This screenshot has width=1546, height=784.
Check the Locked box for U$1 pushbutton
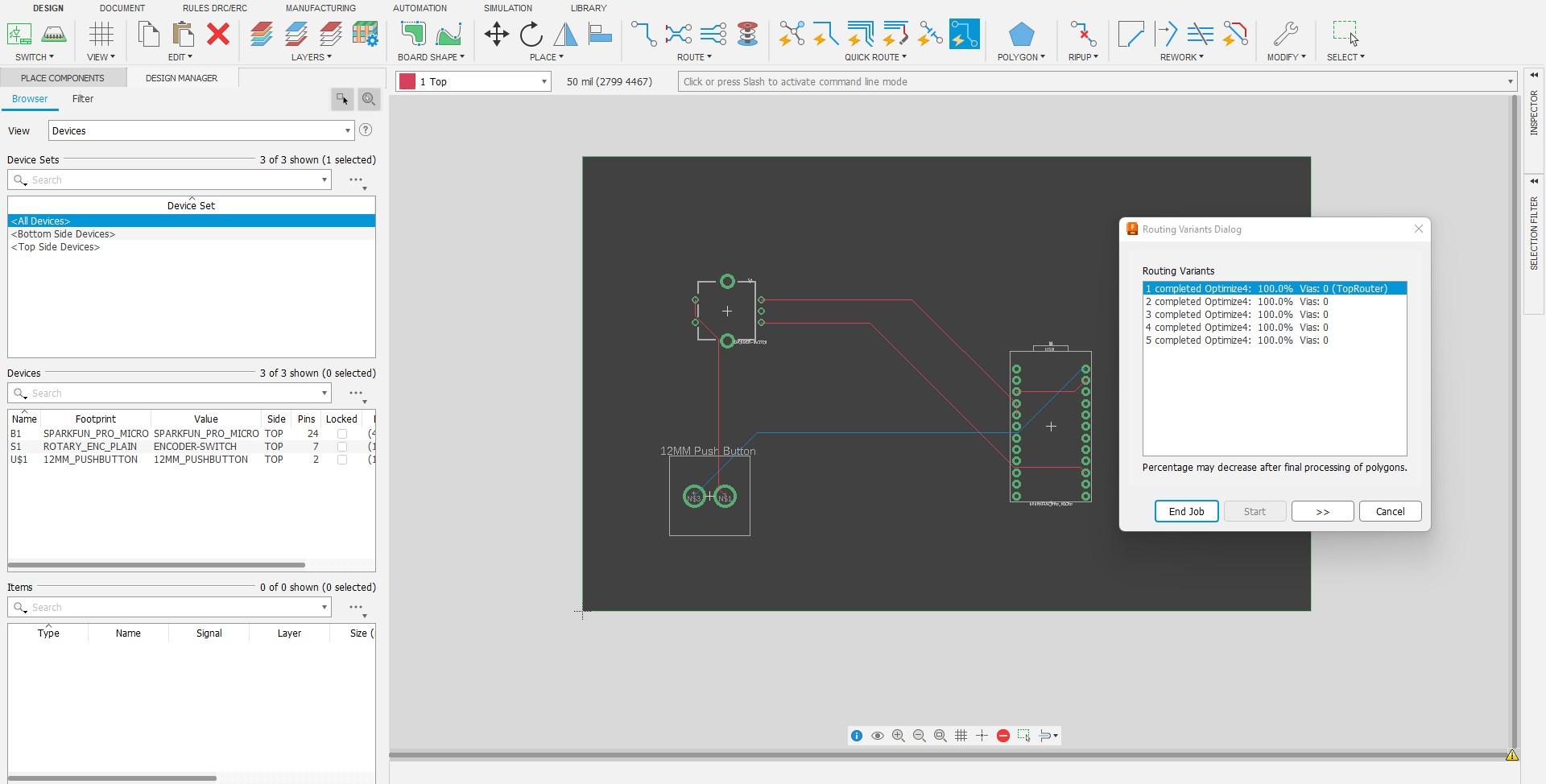tap(341, 460)
